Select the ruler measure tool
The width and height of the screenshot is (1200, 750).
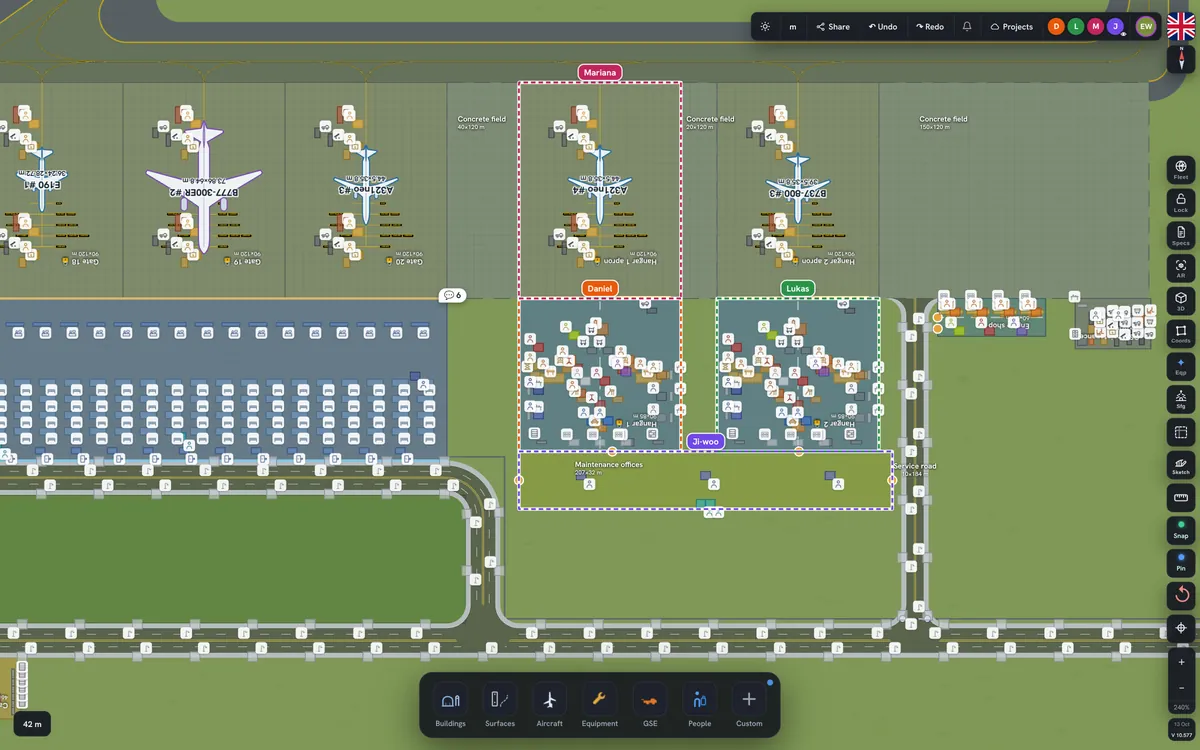coord(1181,497)
